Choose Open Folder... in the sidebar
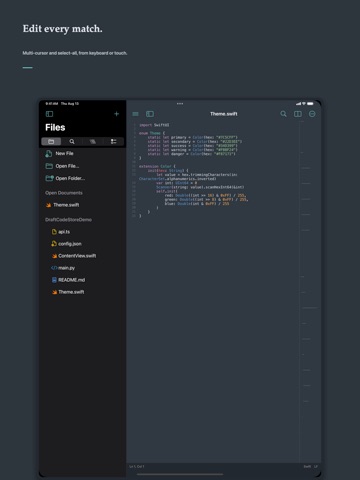 70,178
